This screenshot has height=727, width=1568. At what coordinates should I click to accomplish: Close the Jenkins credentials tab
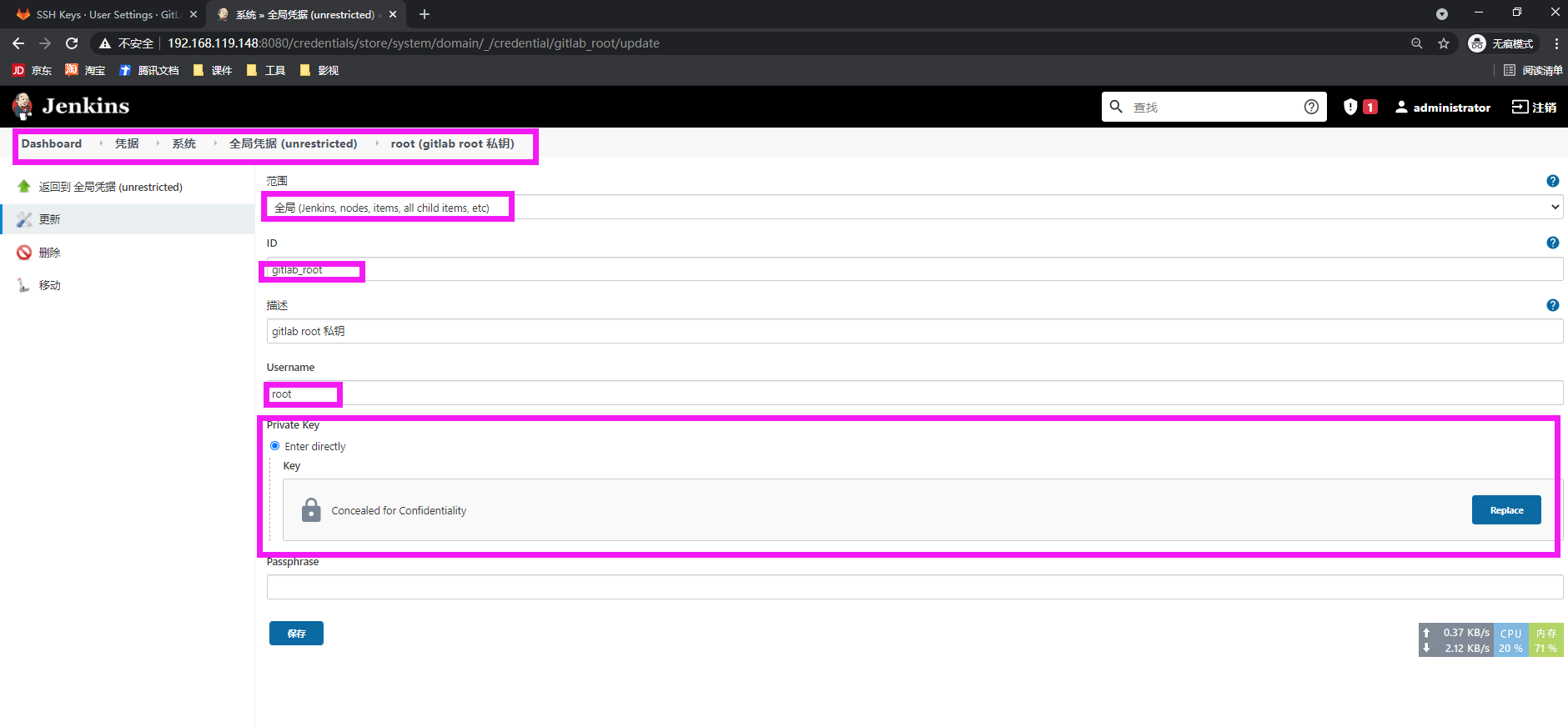click(393, 14)
